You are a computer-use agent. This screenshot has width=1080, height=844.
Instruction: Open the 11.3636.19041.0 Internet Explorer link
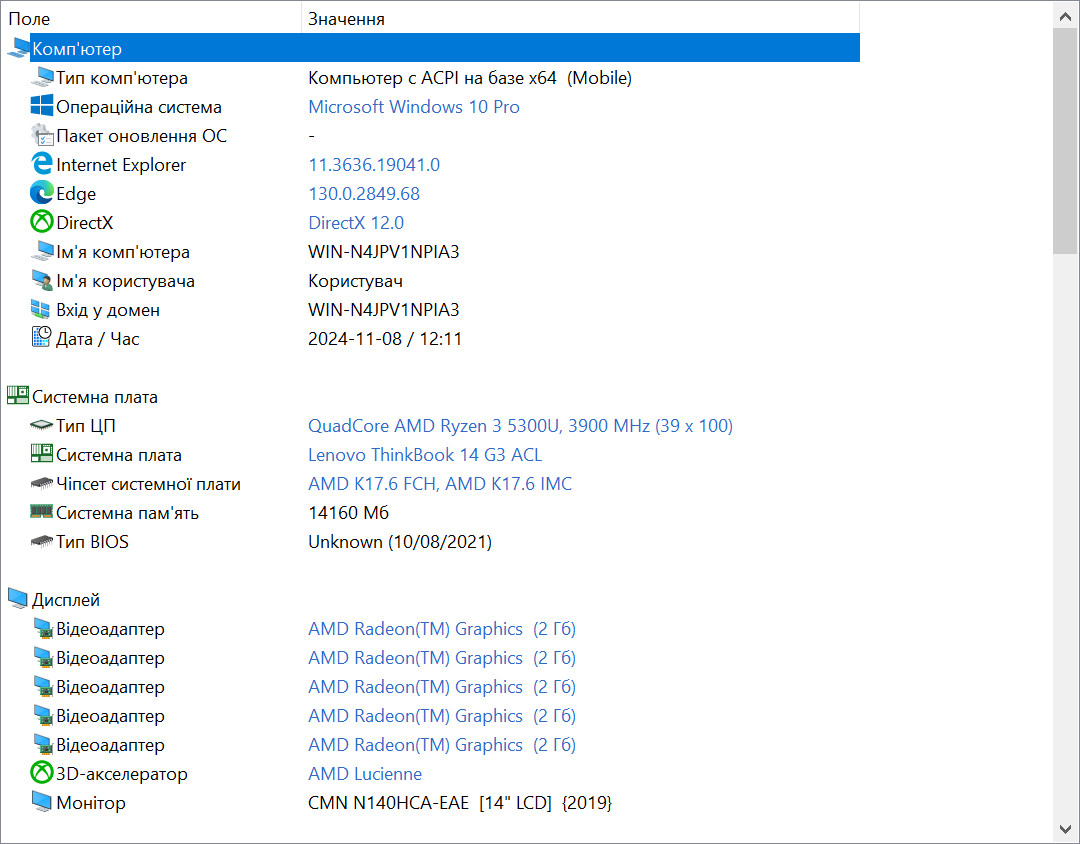374,165
